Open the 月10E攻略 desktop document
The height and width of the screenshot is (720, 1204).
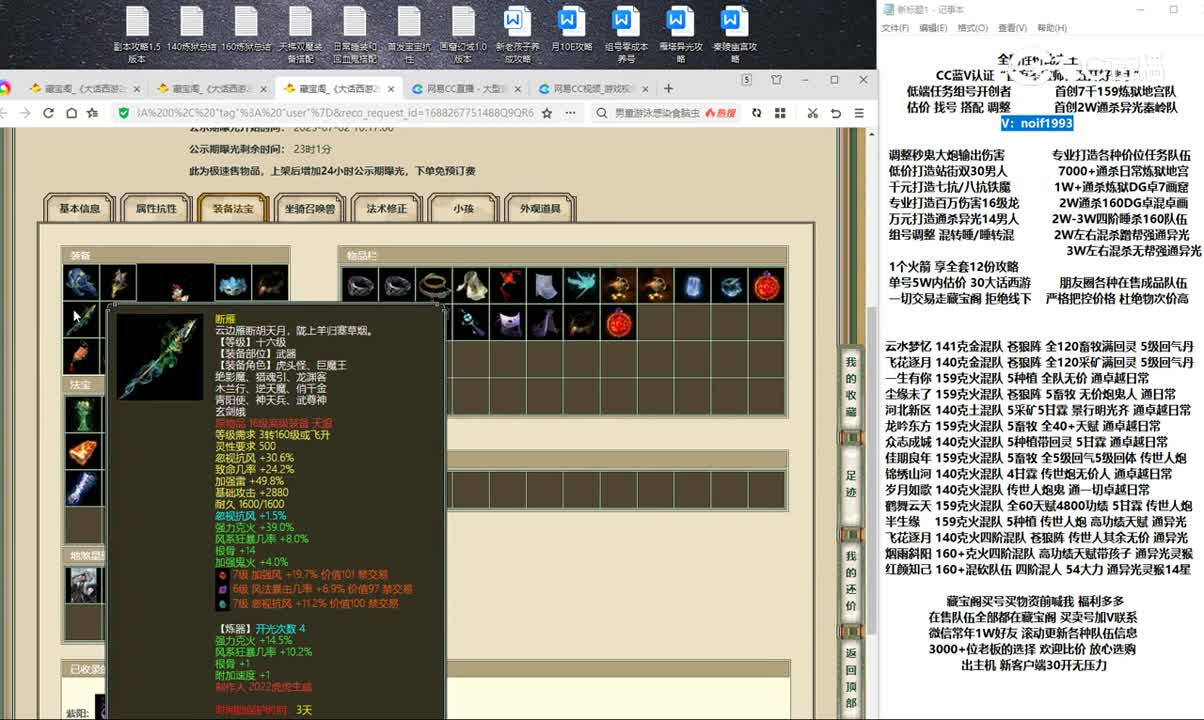point(571,30)
